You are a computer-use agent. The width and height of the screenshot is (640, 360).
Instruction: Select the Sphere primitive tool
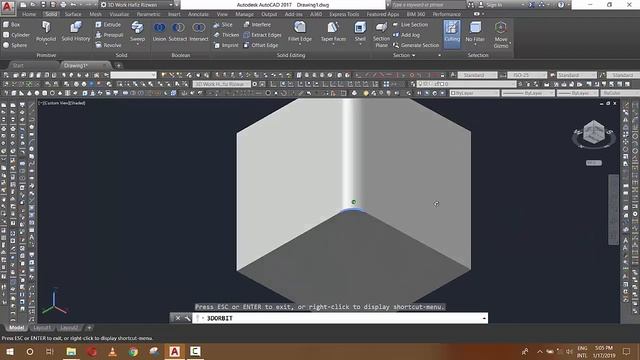(x=15, y=45)
